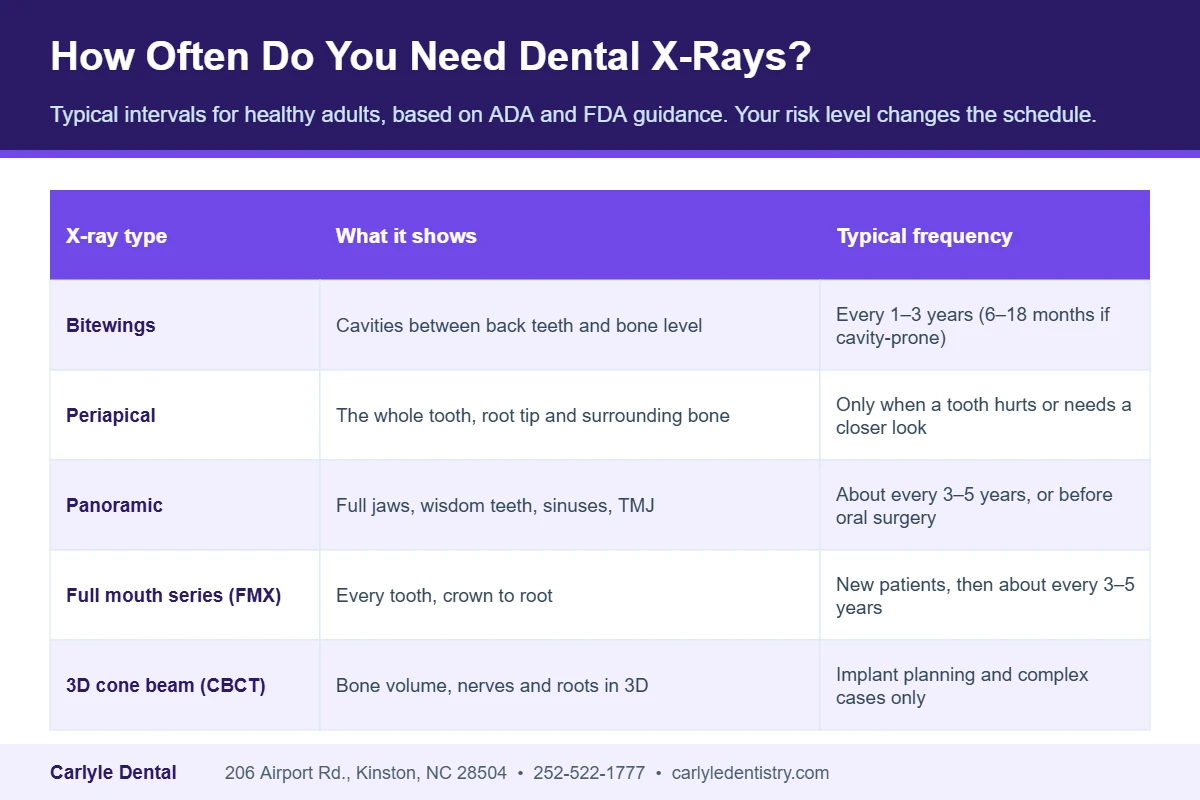Viewport: 1200px width, 800px height.
Task: Click the title 'How Often Do You Need Dental X-Rays?'
Action: (x=430, y=58)
